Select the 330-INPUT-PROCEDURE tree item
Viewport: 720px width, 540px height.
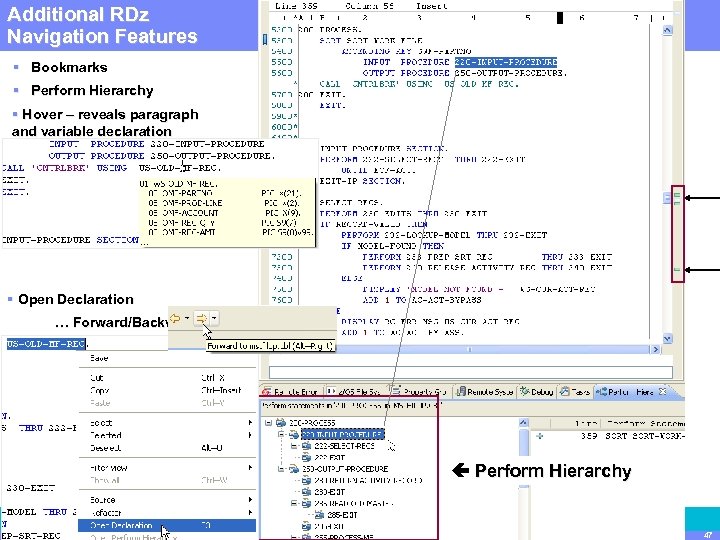tap(343, 434)
